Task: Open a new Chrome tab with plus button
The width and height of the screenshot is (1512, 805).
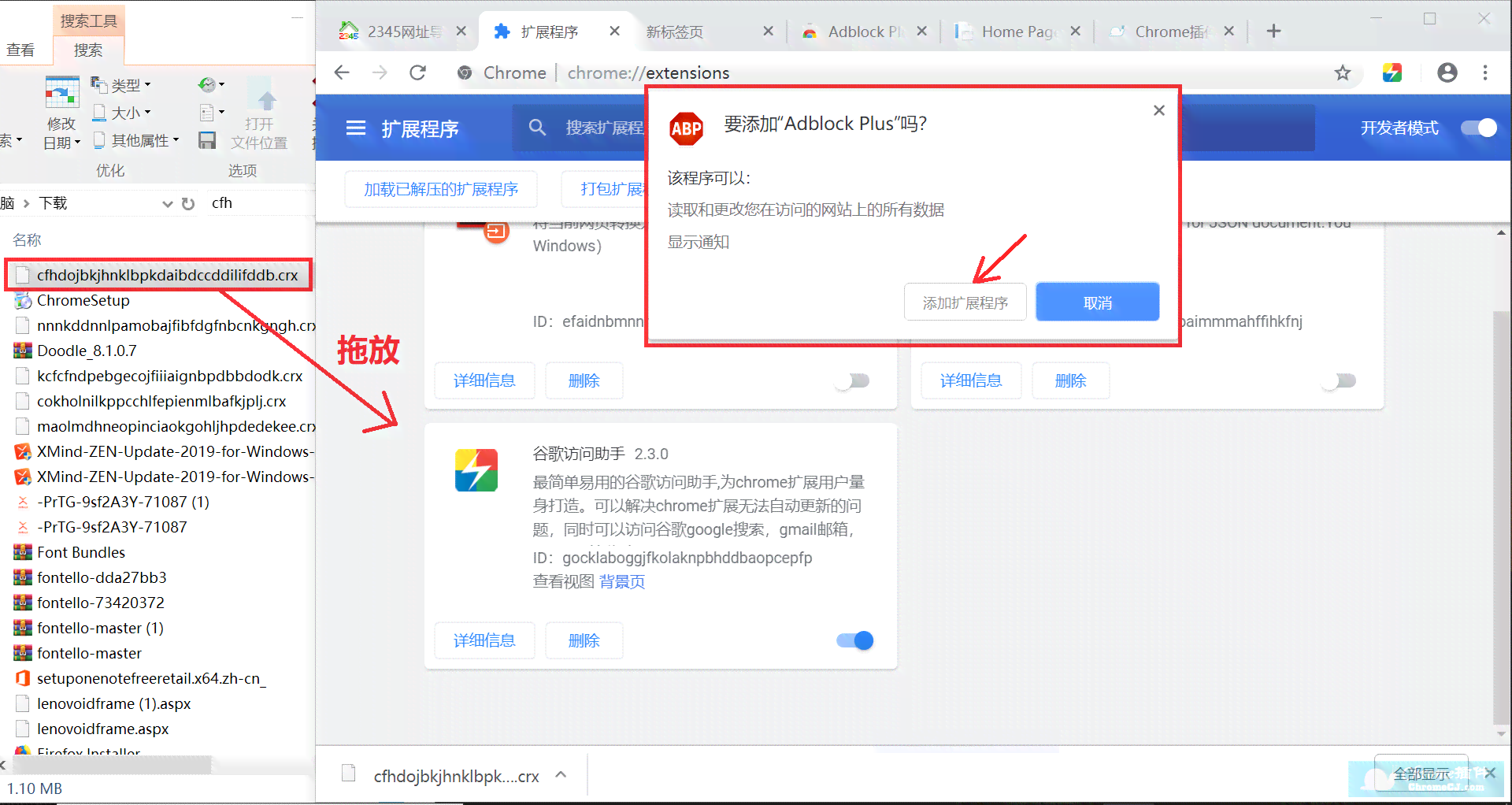Action: [1273, 32]
